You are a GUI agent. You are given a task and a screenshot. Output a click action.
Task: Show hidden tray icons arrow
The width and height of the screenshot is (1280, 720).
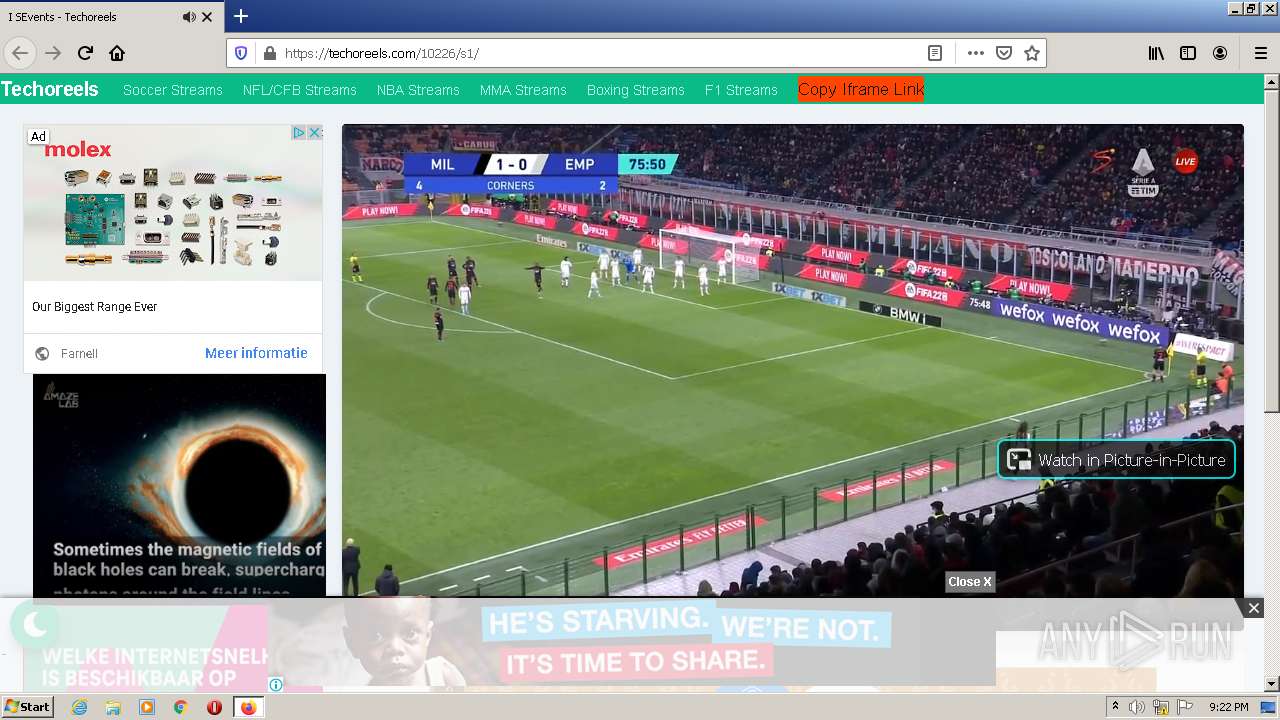pos(1115,707)
